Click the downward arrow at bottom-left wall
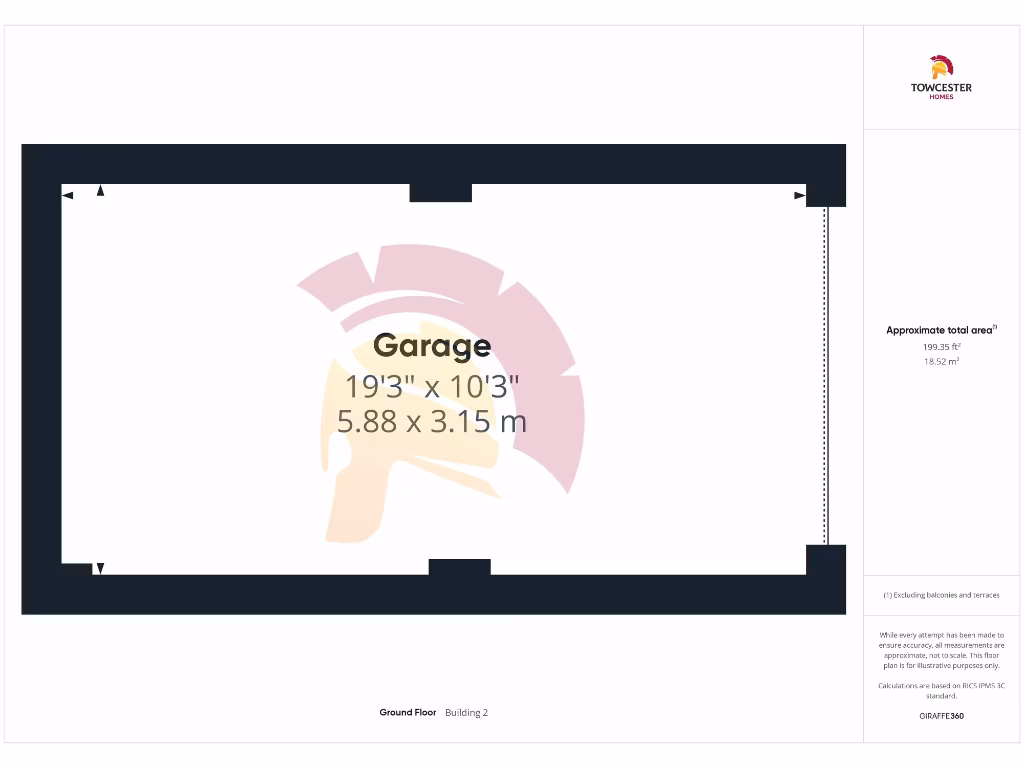The height and width of the screenshot is (768, 1024). [100, 568]
